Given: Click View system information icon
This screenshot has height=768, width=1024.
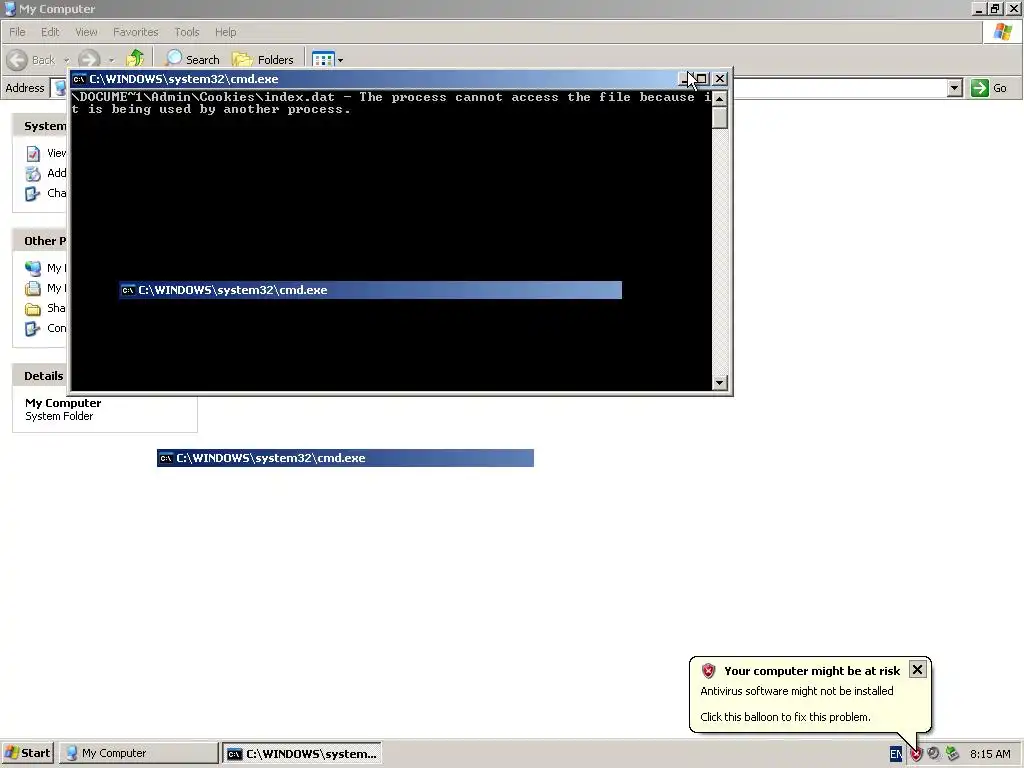Looking at the screenshot, I should pos(33,153).
